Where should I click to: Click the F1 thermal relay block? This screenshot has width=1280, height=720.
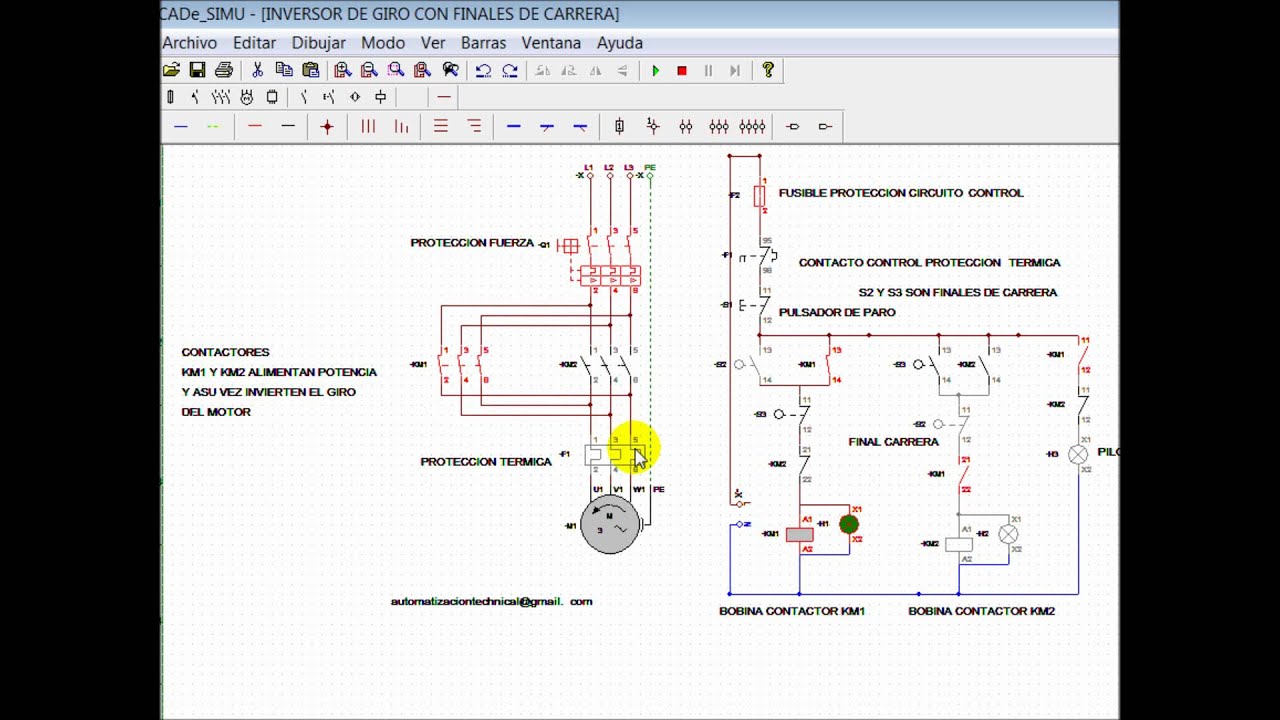(615, 455)
